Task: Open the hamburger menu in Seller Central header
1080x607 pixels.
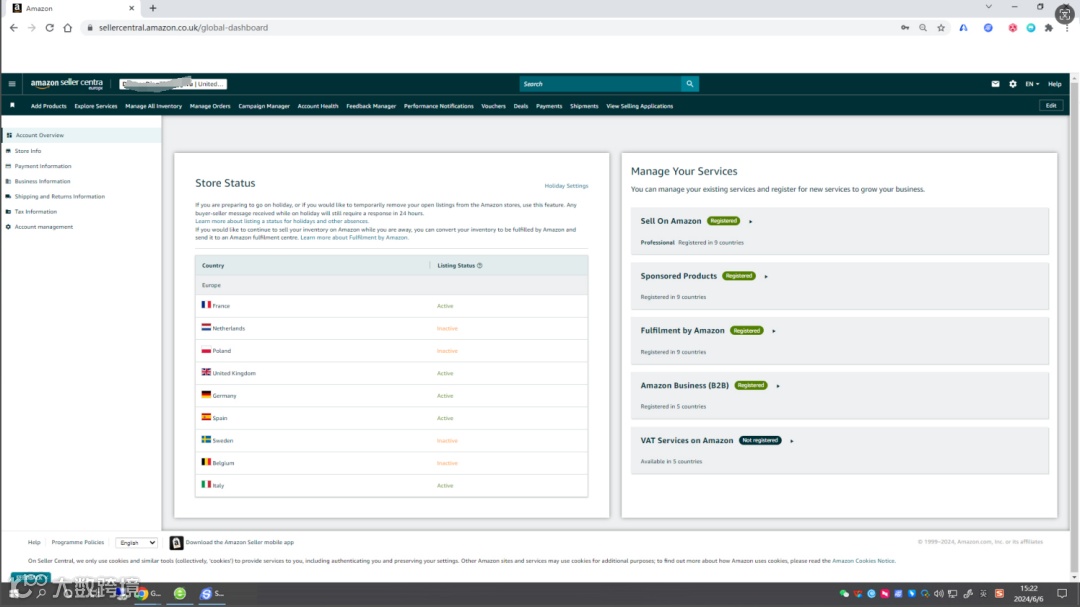Action: click(x=12, y=84)
